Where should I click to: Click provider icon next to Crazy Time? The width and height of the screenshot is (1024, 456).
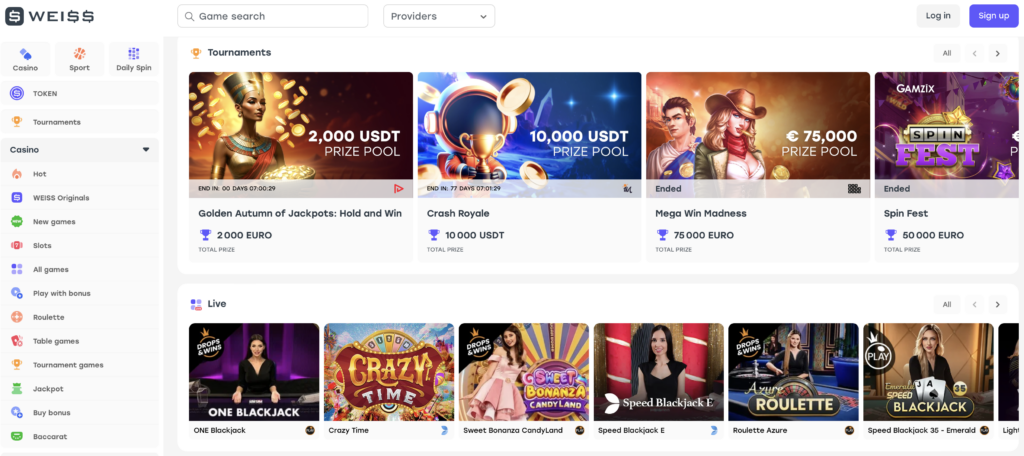(x=445, y=431)
